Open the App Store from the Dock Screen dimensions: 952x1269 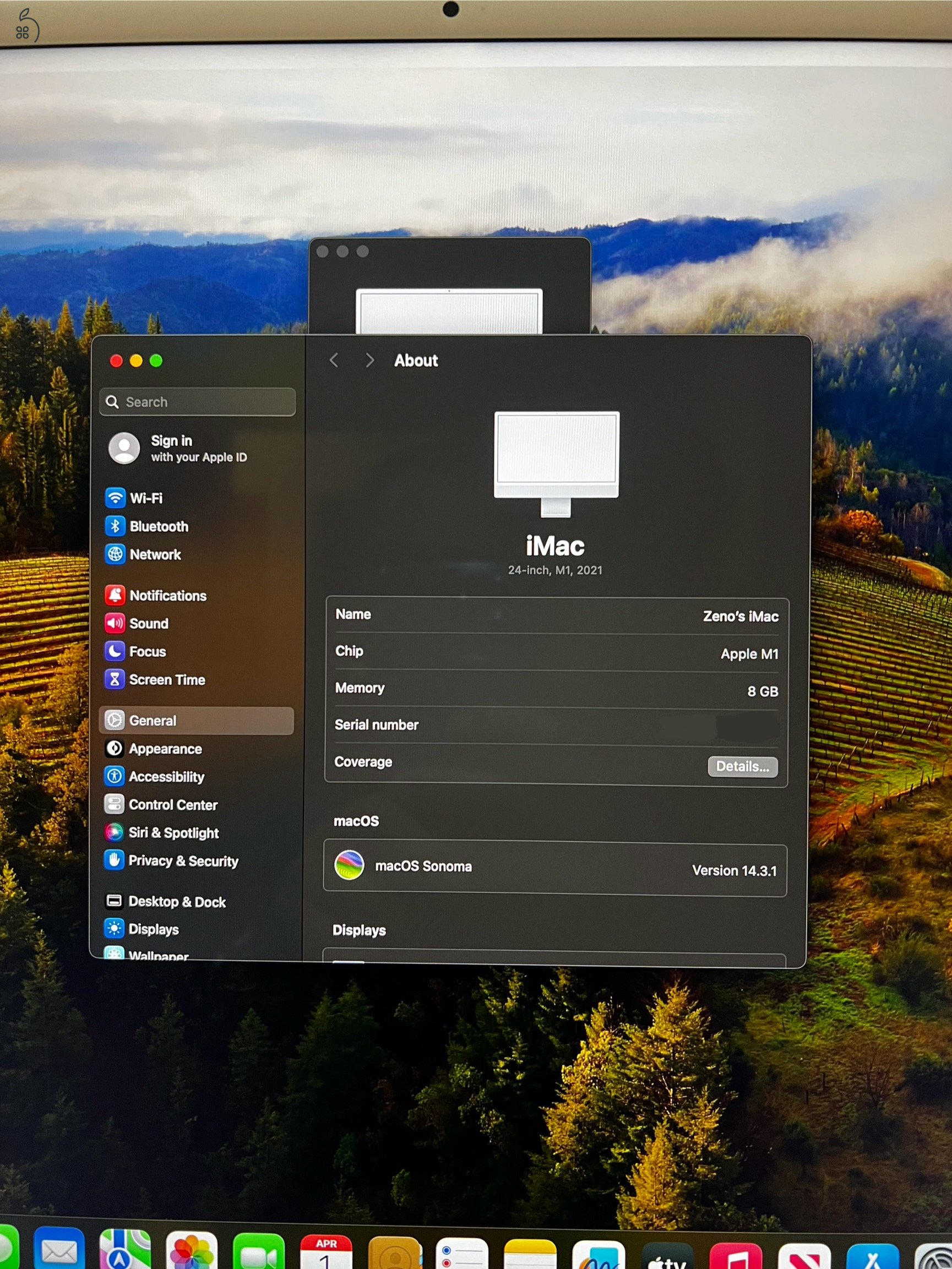pyautogui.click(x=873, y=1257)
